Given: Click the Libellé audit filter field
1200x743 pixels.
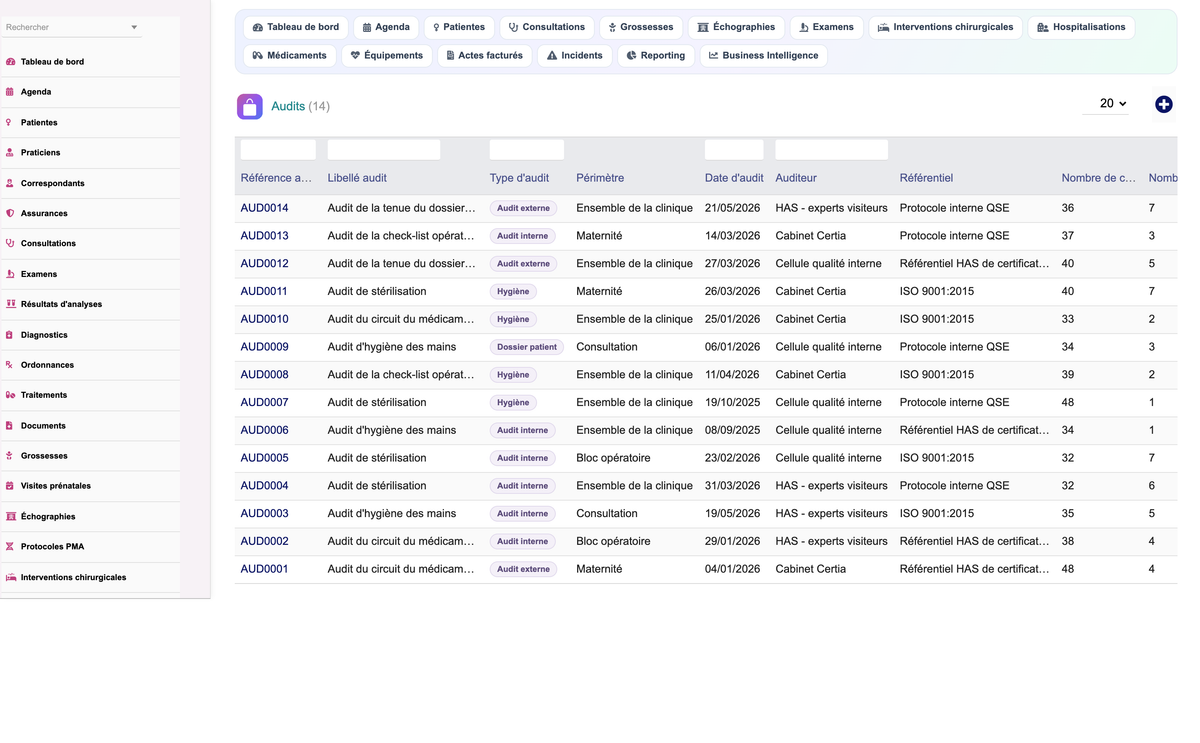Looking at the screenshot, I should [384, 150].
